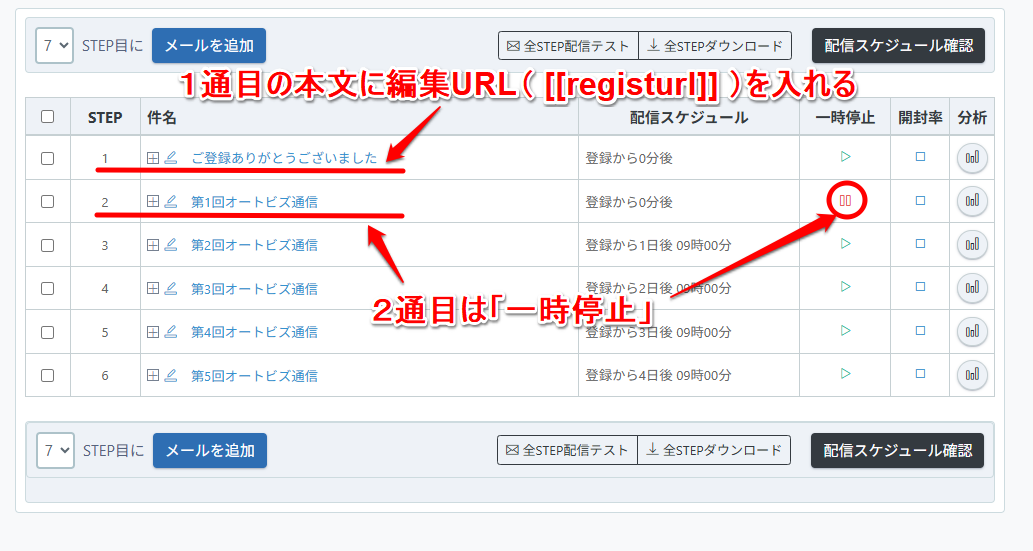Toggle play icon for STEP 5 pause column
This screenshot has width=1033, height=551.
point(845,330)
